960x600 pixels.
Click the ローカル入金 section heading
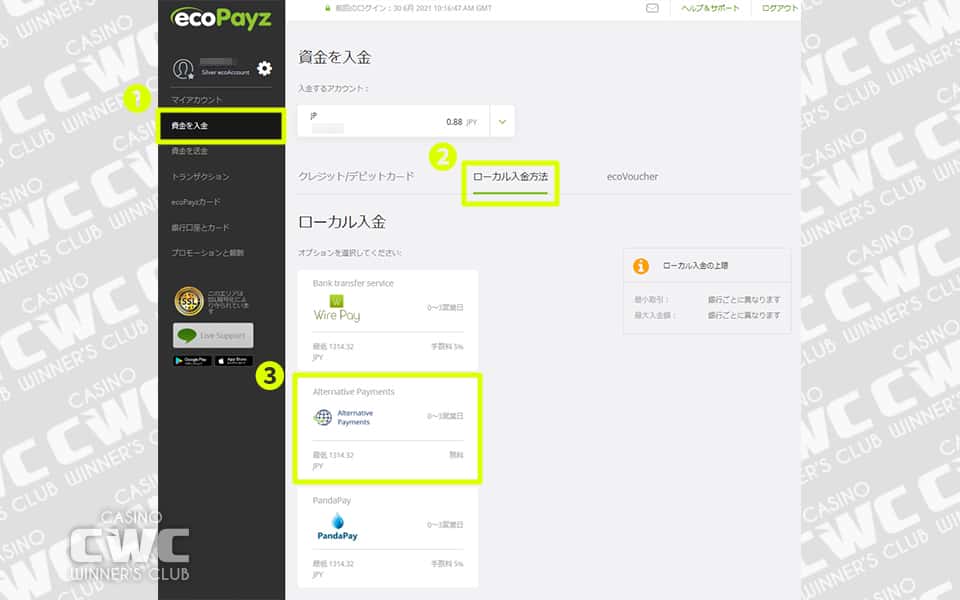342,222
